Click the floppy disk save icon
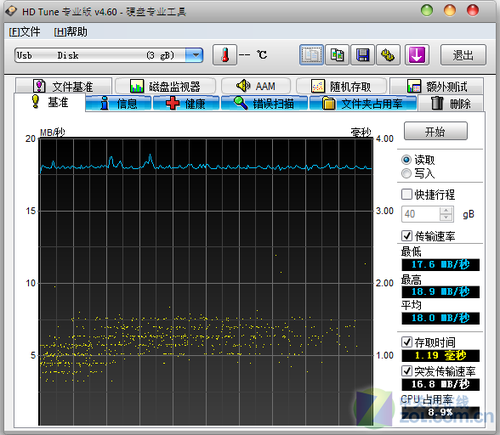The height and width of the screenshot is (435, 500). [x=363, y=55]
